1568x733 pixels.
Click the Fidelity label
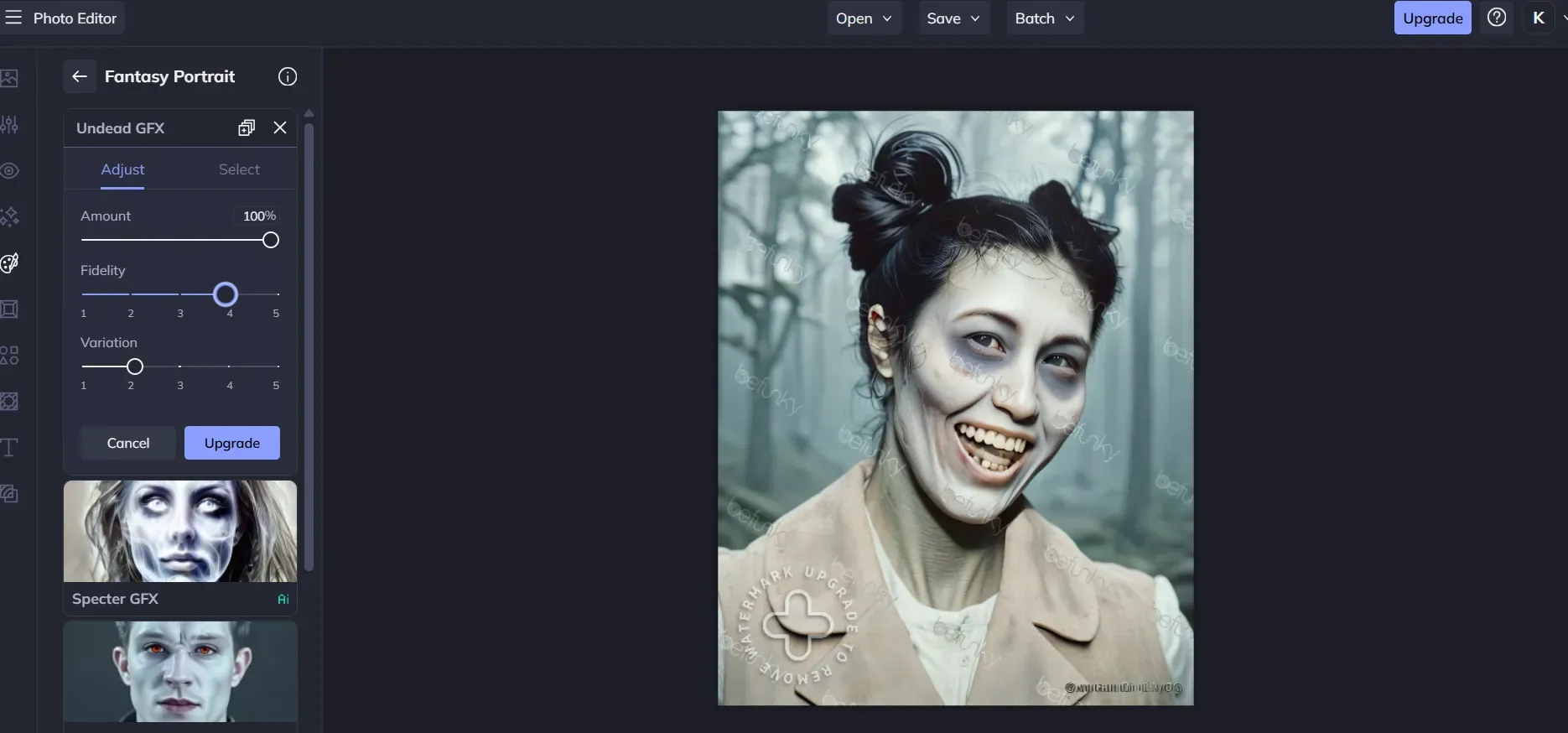pyautogui.click(x=102, y=270)
